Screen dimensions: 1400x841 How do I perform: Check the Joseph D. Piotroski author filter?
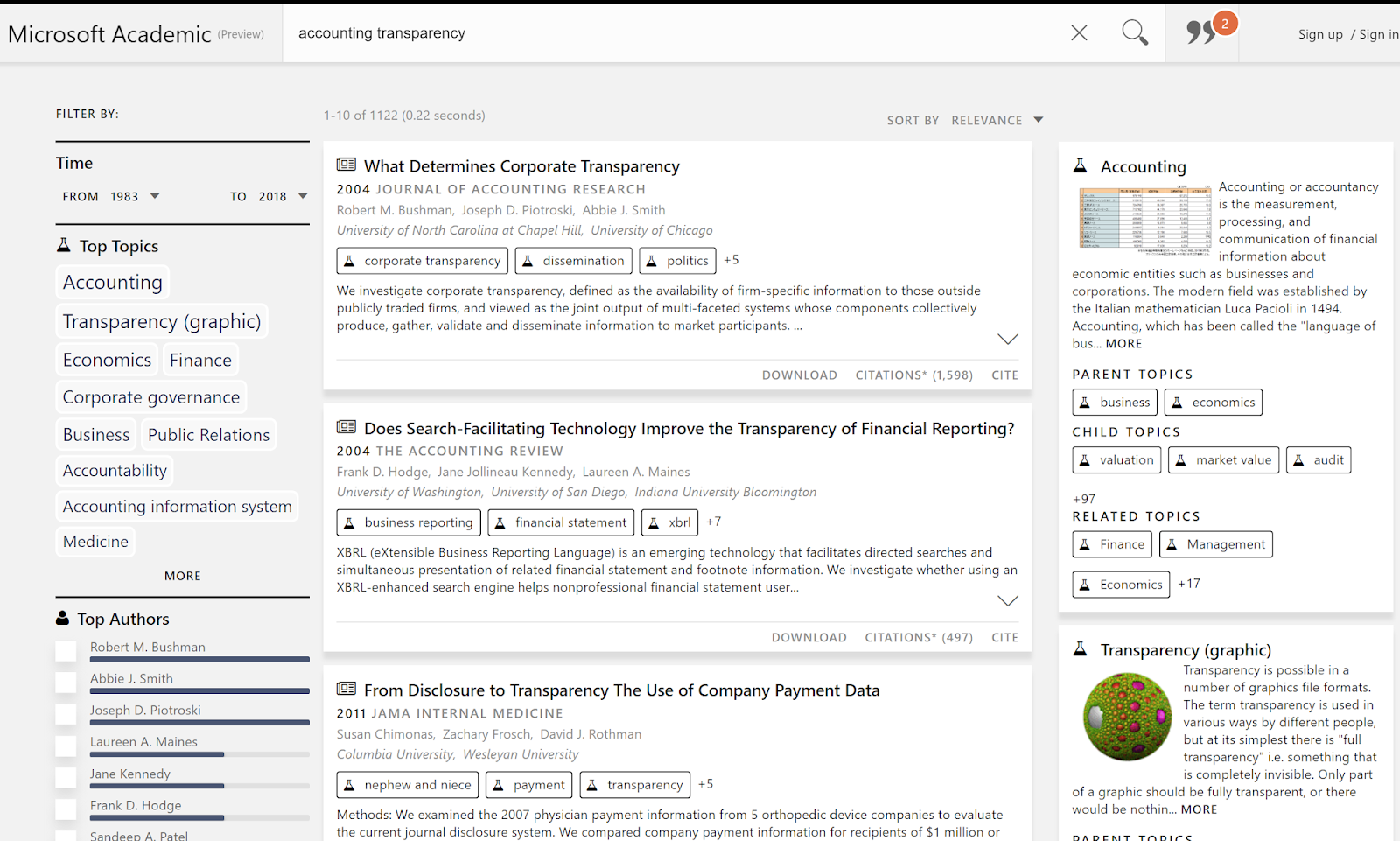(x=66, y=714)
